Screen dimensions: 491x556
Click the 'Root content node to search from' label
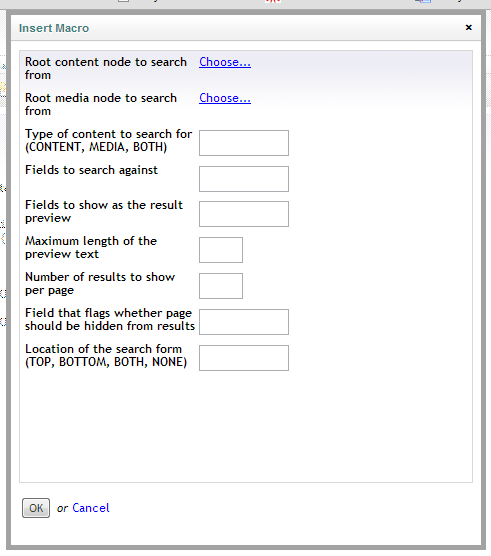click(x=106, y=68)
